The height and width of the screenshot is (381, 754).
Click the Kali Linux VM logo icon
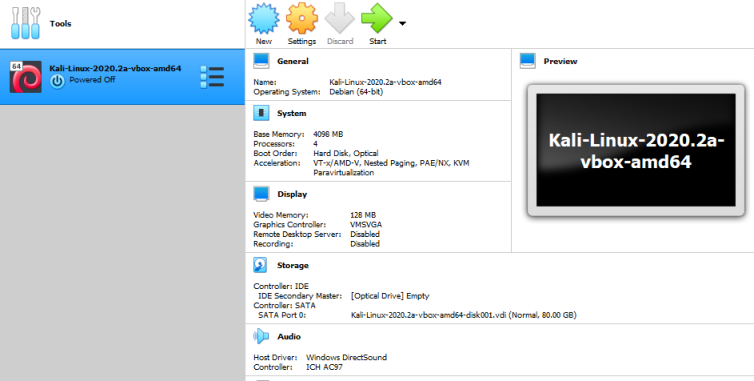coord(25,77)
